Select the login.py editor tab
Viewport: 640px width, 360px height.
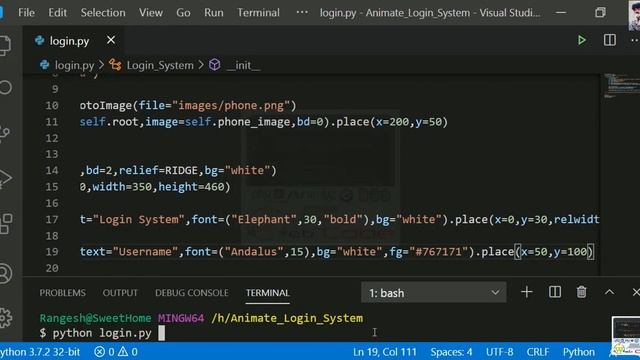(69, 41)
